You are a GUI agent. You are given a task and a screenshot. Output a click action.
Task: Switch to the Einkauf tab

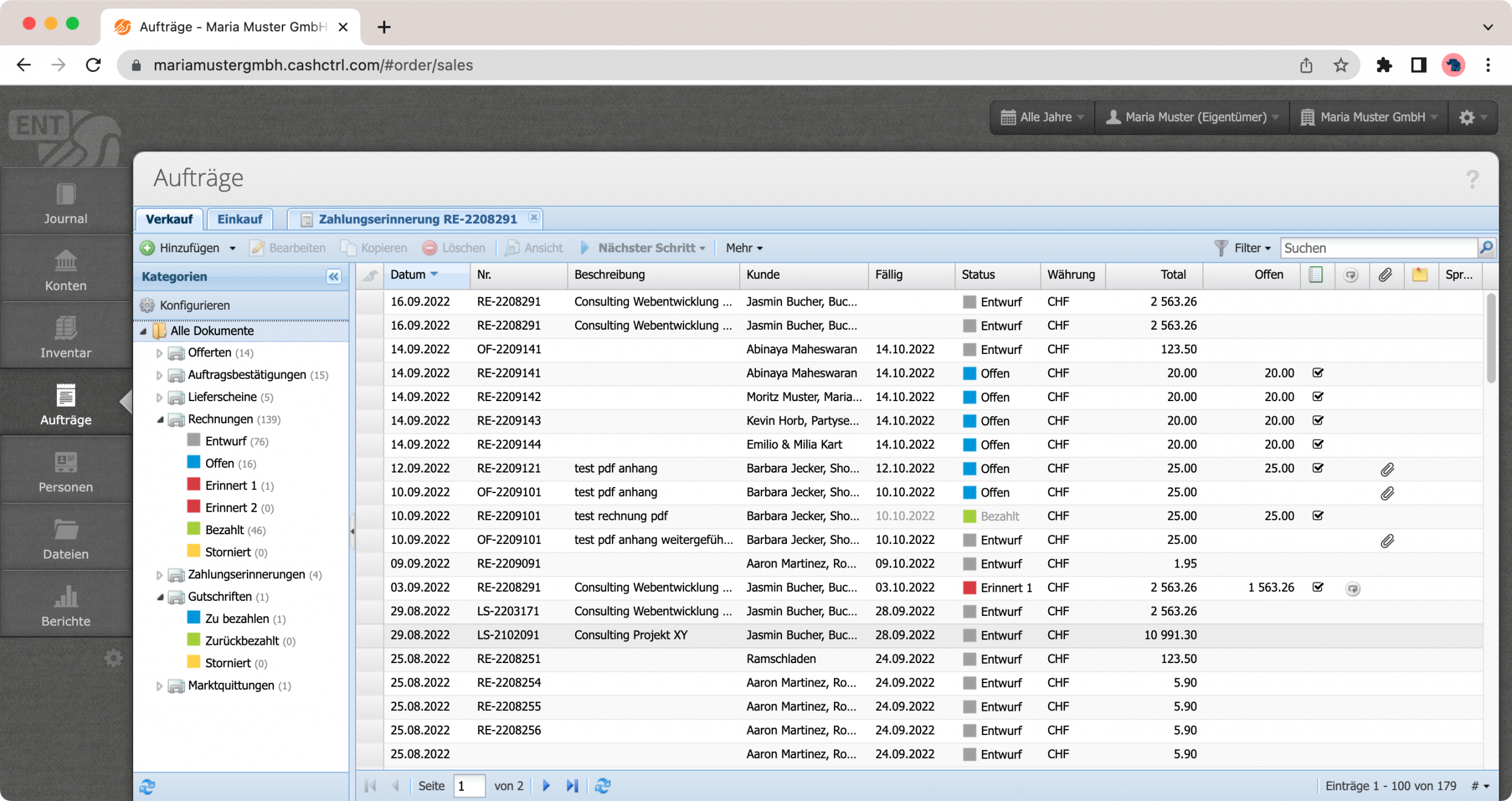[240, 219]
